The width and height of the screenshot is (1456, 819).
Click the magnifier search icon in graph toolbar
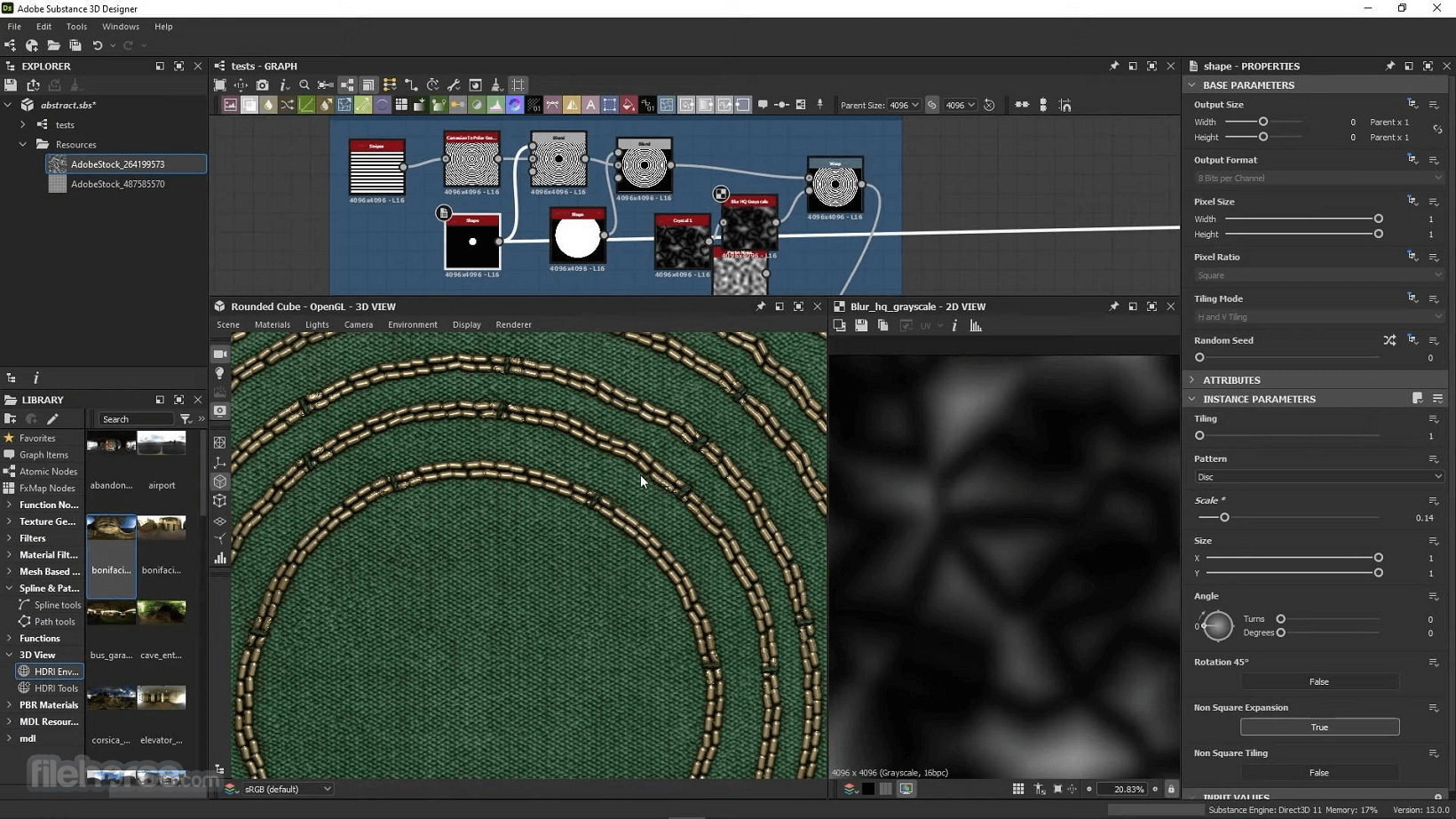tap(305, 85)
